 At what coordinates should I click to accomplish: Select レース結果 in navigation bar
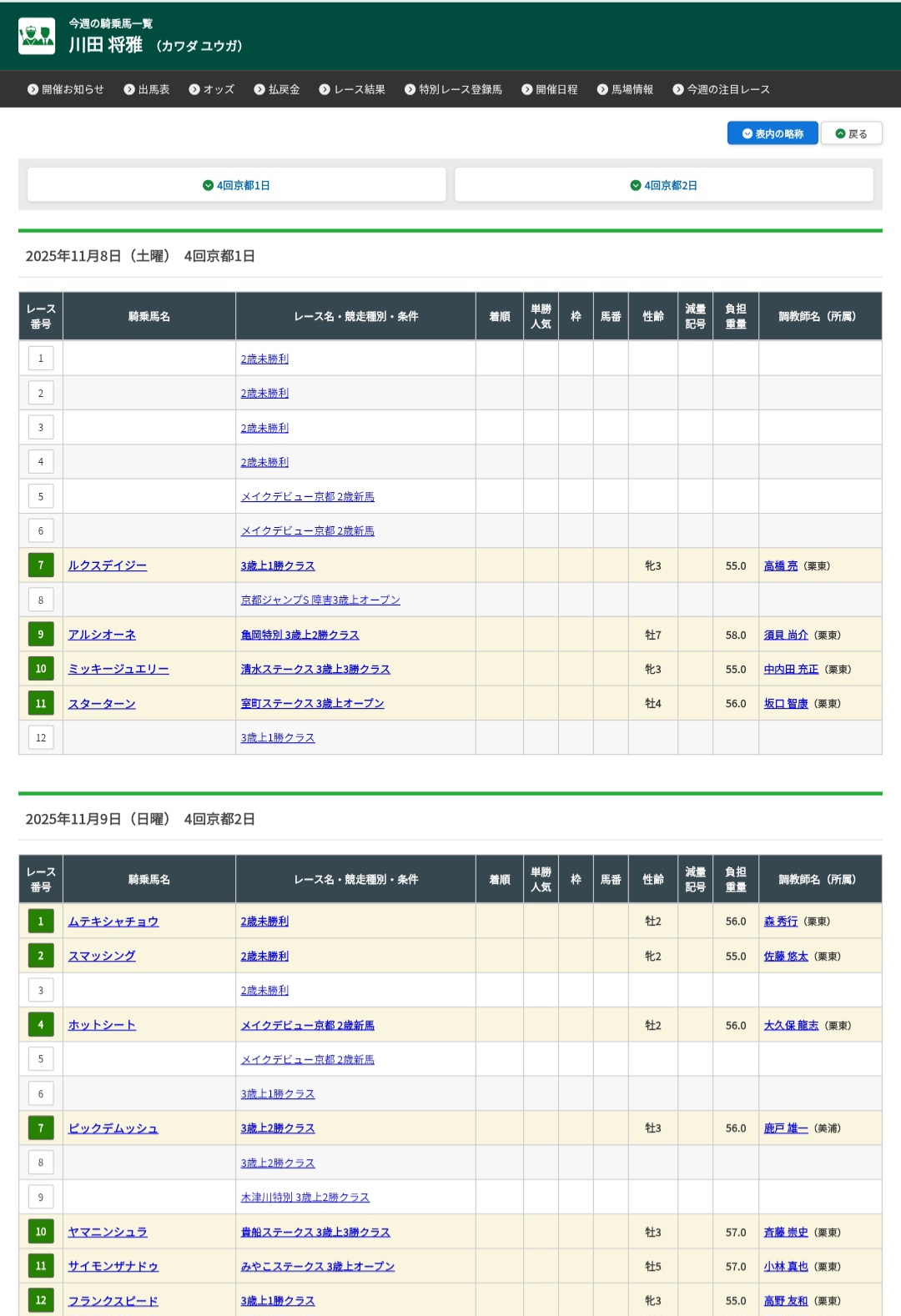(x=352, y=89)
